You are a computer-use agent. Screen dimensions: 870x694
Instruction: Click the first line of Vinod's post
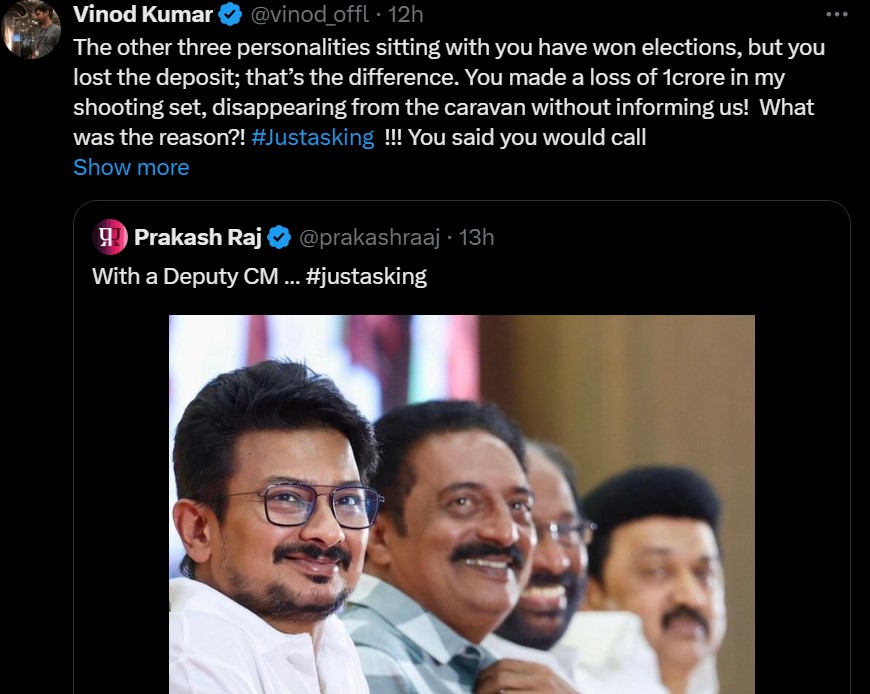pyautogui.click(x=450, y=47)
